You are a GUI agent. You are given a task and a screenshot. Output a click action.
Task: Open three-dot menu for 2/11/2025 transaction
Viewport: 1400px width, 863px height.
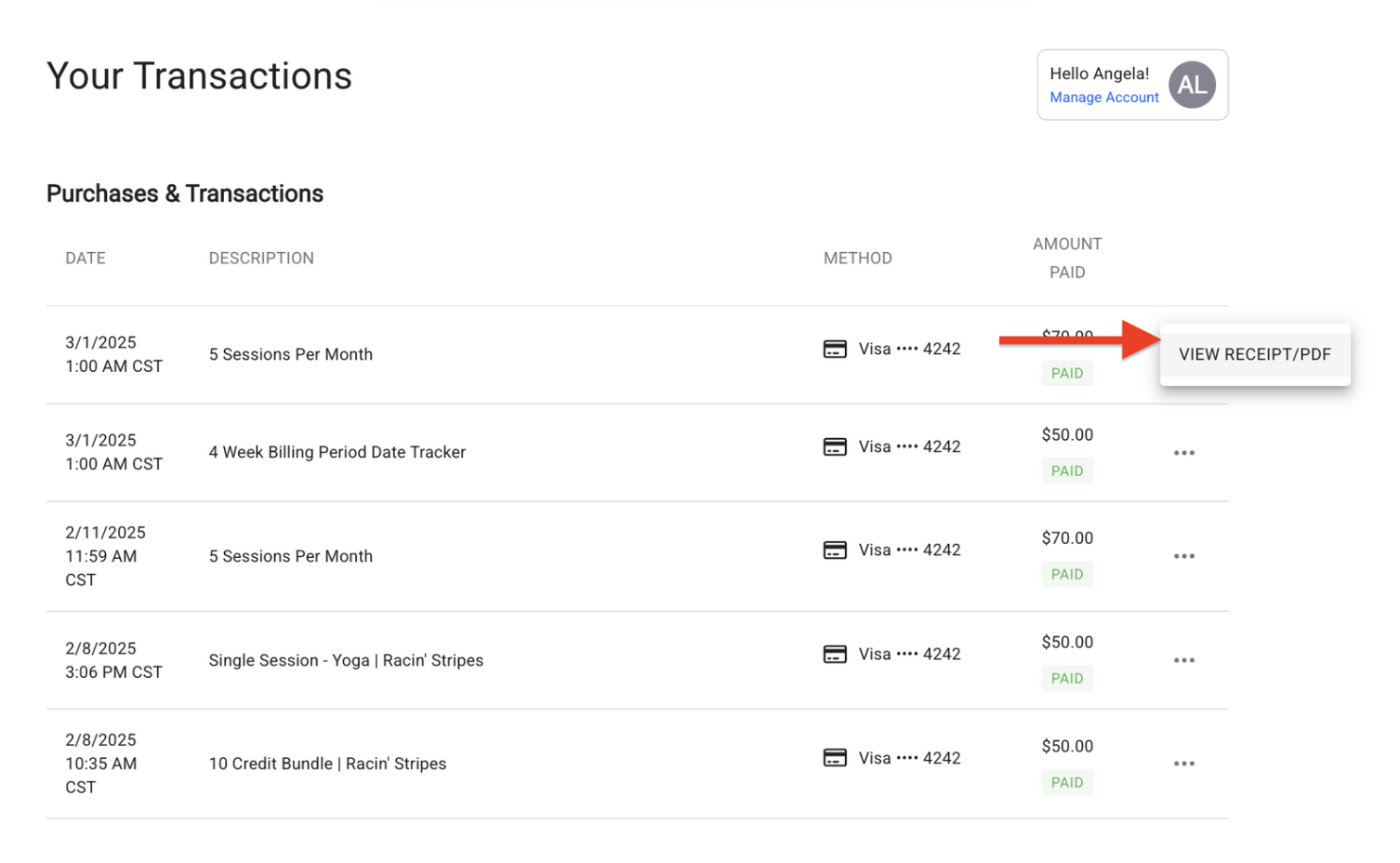[1183, 556]
